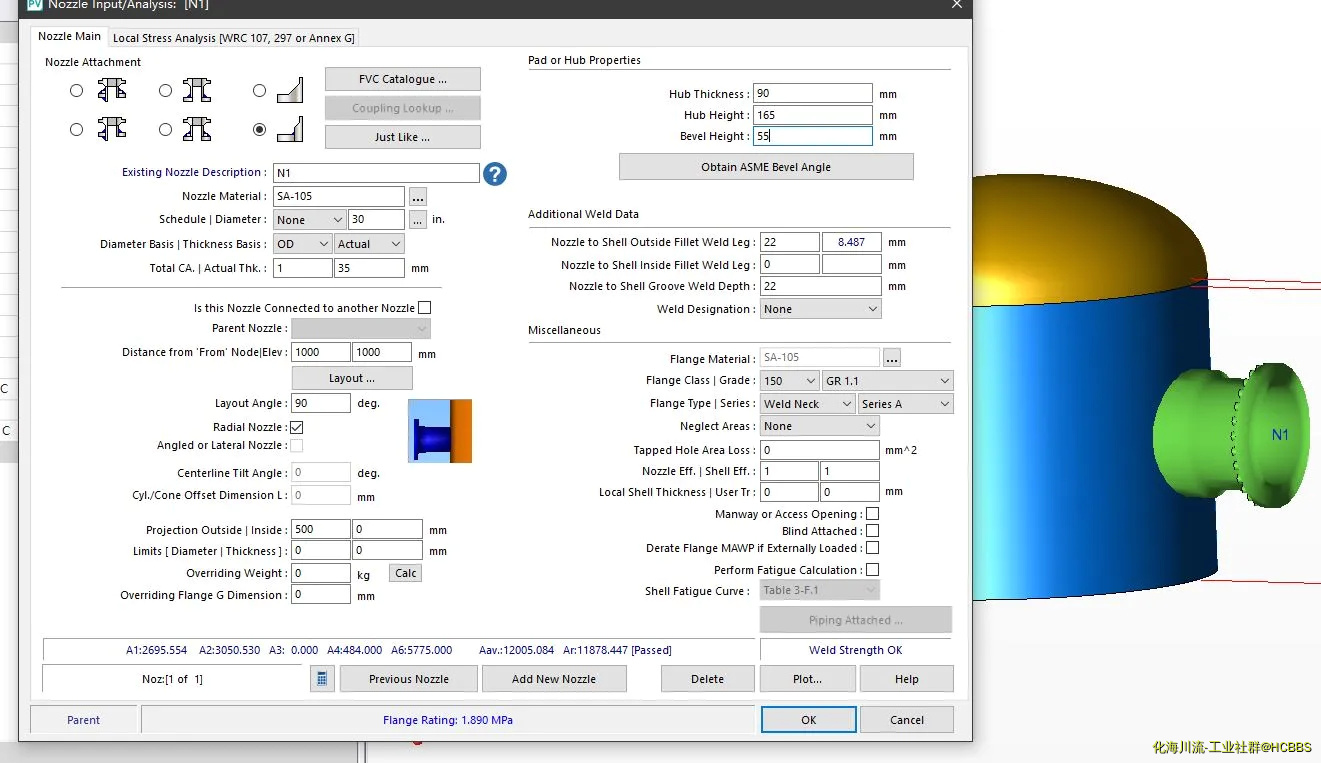The width and height of the screenshot is (1321, 763).
Task: Click Hub Height field
Action: [x=813, y=115]
